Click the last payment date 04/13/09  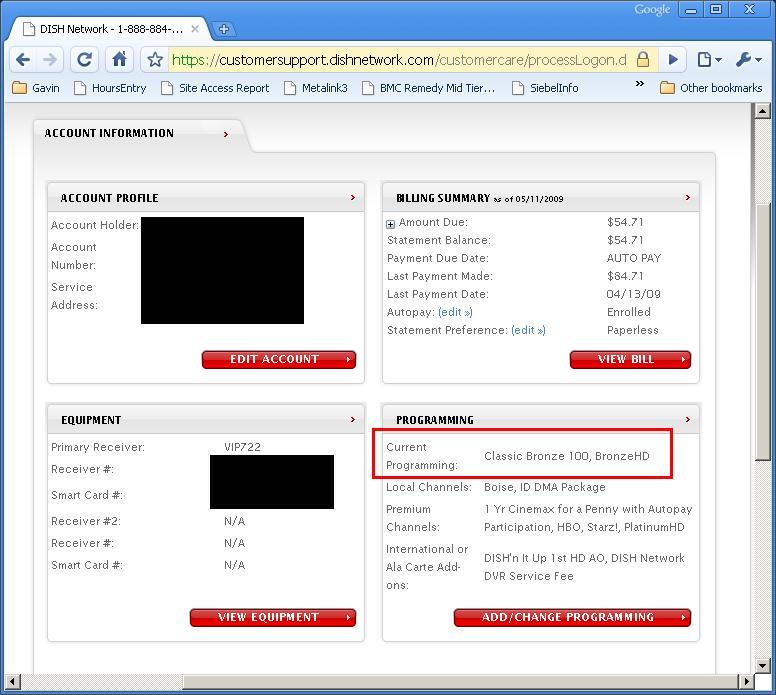click(x=633, y=294)
